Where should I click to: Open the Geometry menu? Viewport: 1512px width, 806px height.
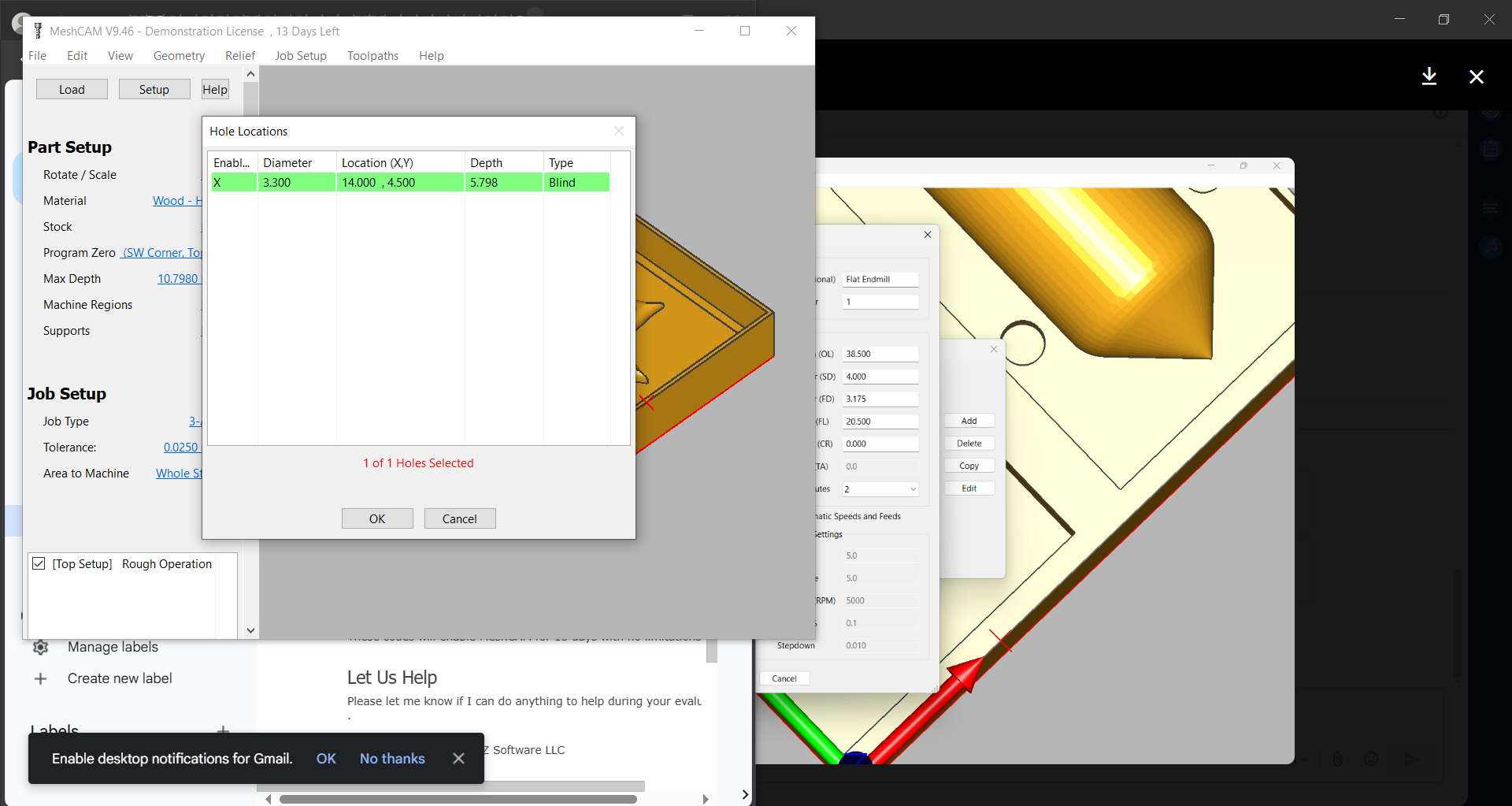click(179, 55)
